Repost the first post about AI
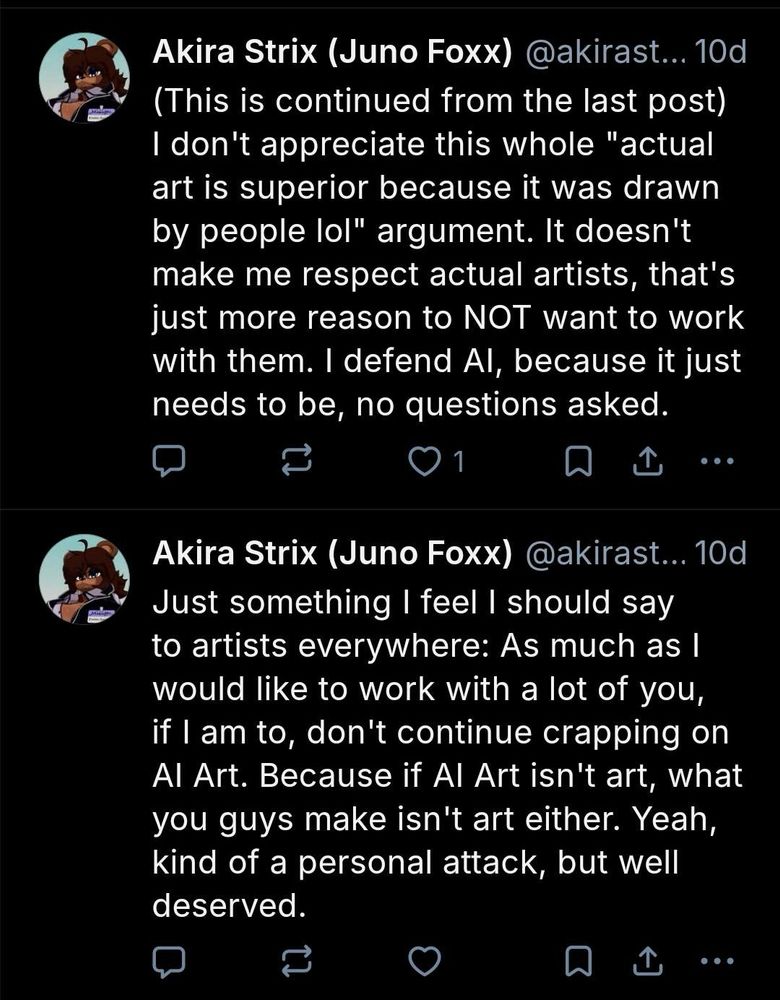The image size is (780, 1000). pyautogui.click(x=297, y=461)
